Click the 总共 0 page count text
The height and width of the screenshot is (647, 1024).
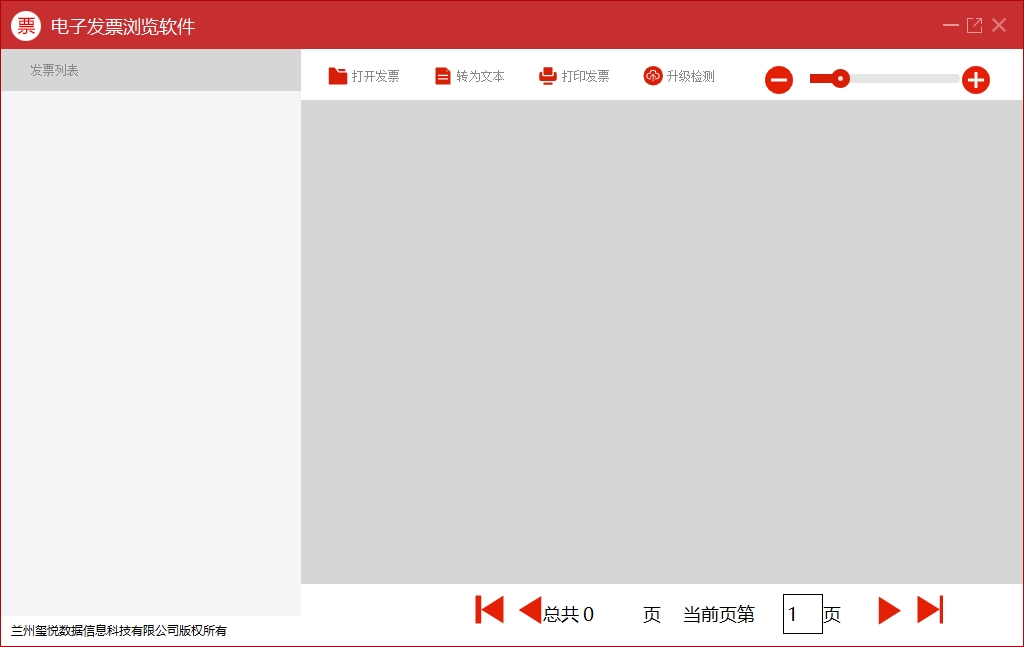pyautogui.click(x=568, y=614)
